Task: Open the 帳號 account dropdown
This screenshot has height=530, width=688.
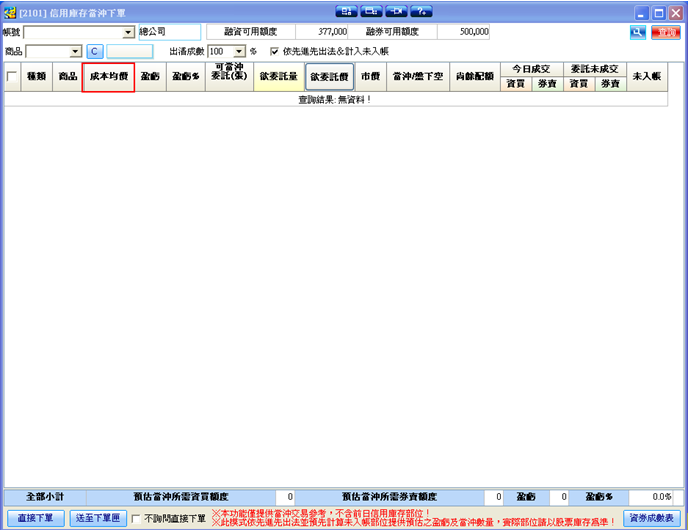Action: click(128, 32)
